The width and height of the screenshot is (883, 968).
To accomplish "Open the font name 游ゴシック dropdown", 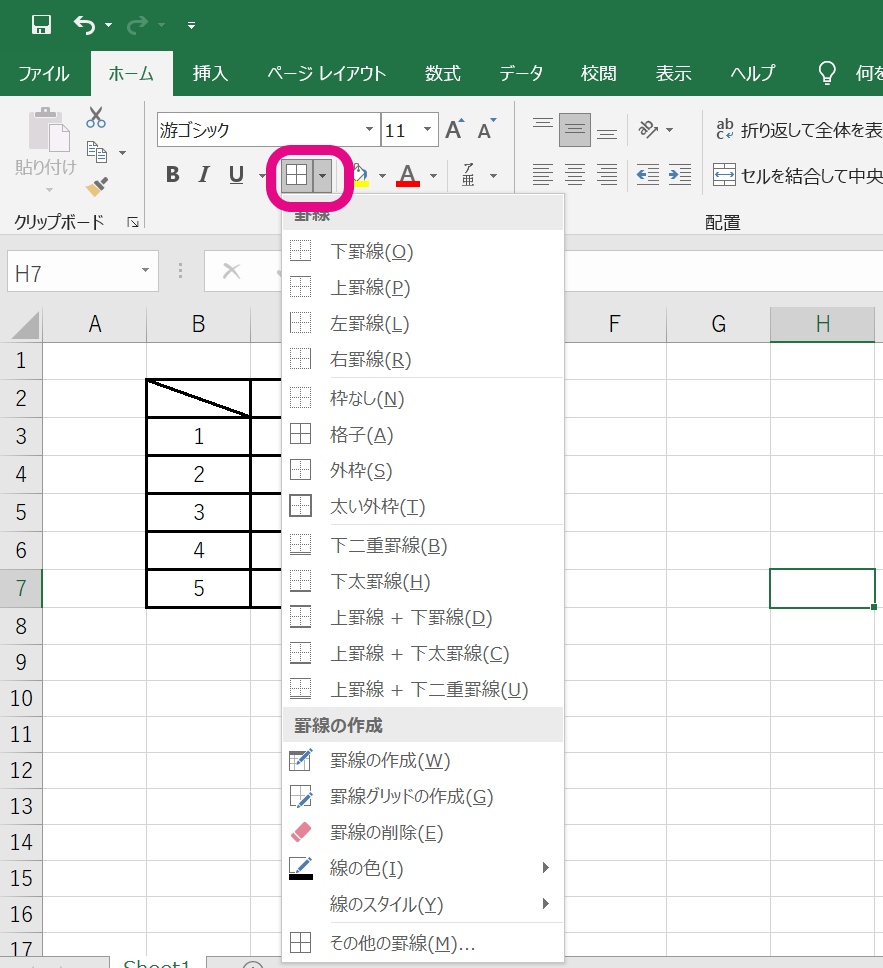I will (x=369, y=130).
